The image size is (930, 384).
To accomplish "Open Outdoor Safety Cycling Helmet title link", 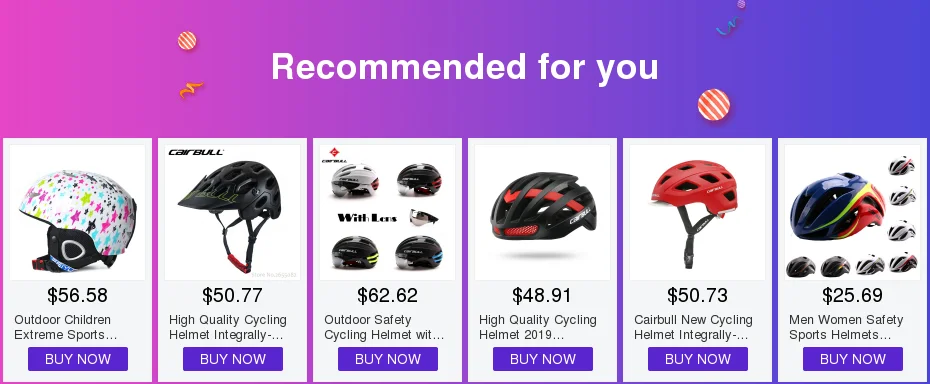I will point(384,327).
